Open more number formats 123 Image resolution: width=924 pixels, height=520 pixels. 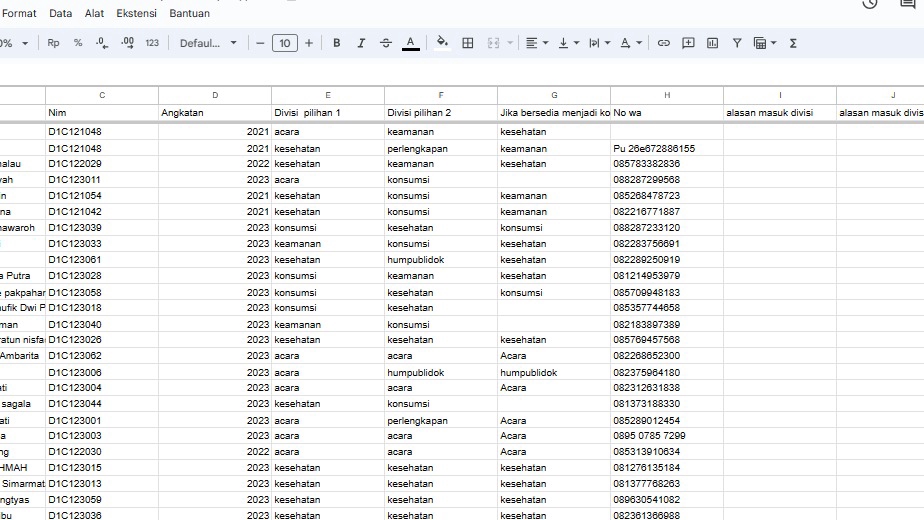pyautogui.click(x=152, y=43)
